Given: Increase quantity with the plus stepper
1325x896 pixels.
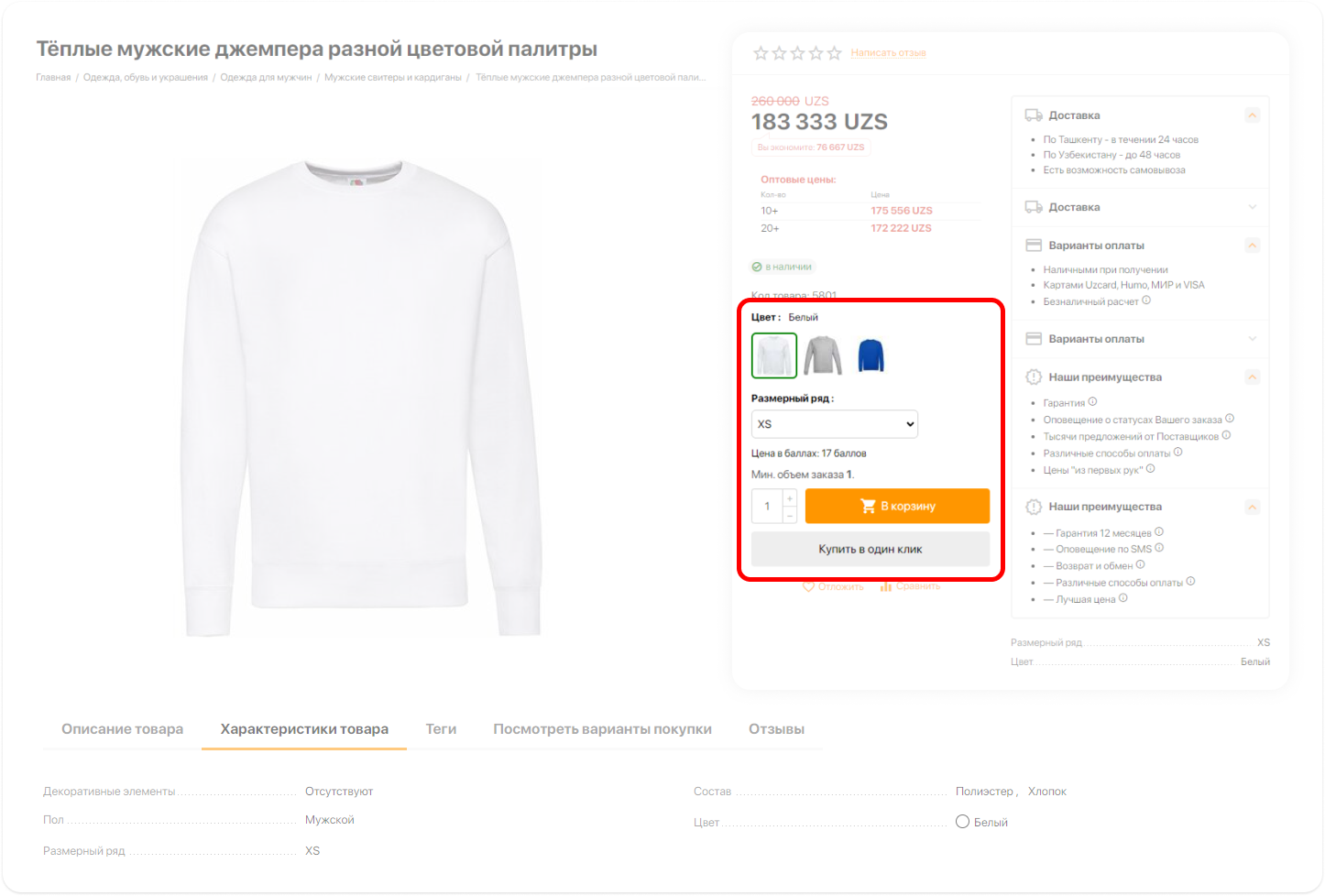Looking at the screenshot, I should 790,498.
